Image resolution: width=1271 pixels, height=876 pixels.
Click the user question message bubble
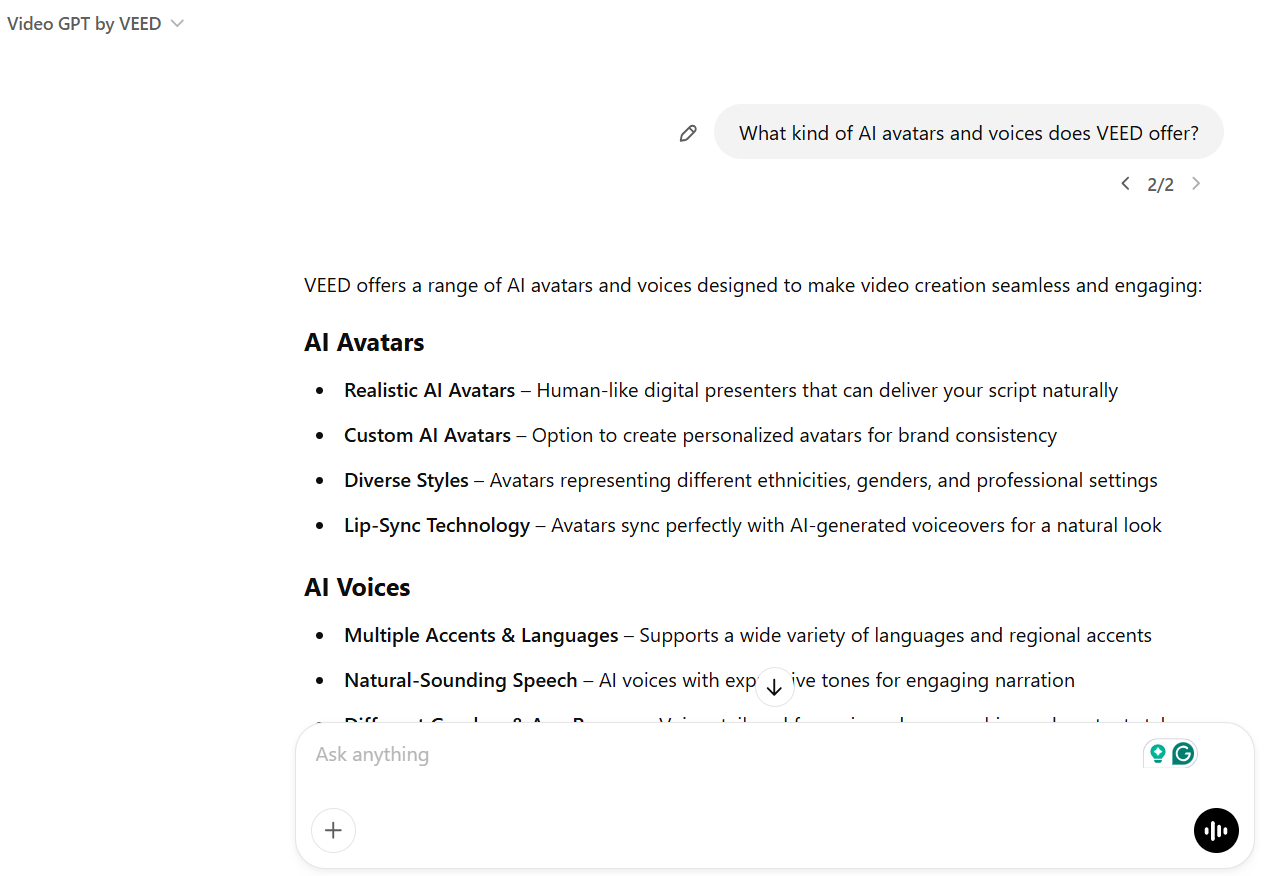click(x=968, y=133)
